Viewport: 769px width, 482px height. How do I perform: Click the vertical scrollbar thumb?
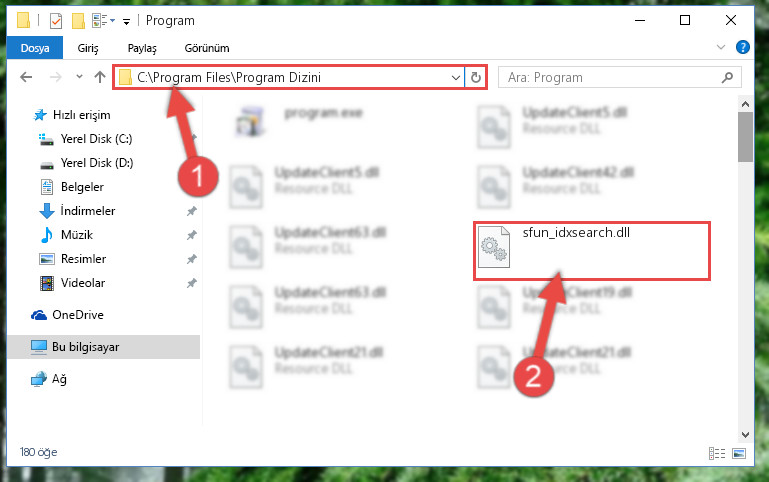(745, 137)
